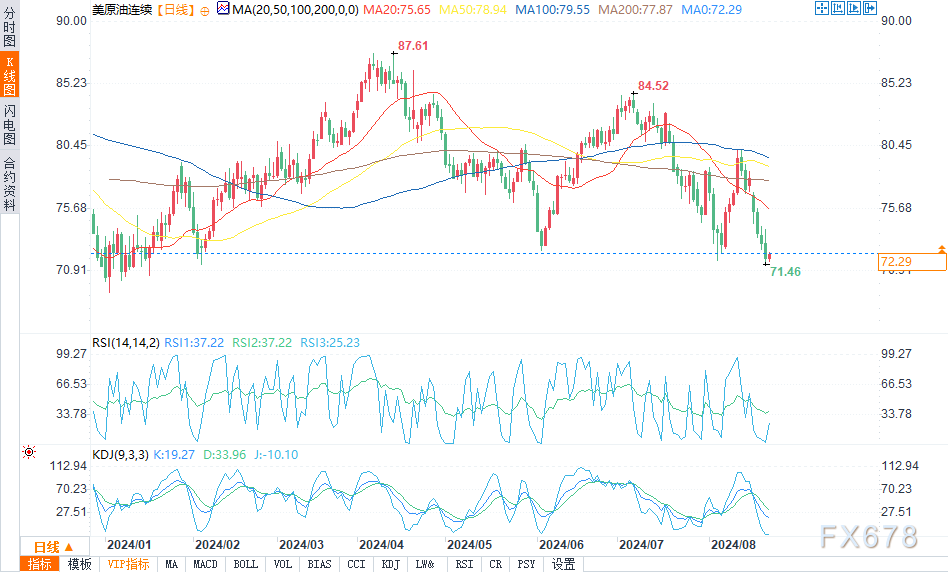Select the K线图 side tab
The image size is (948, 572).
9,75
